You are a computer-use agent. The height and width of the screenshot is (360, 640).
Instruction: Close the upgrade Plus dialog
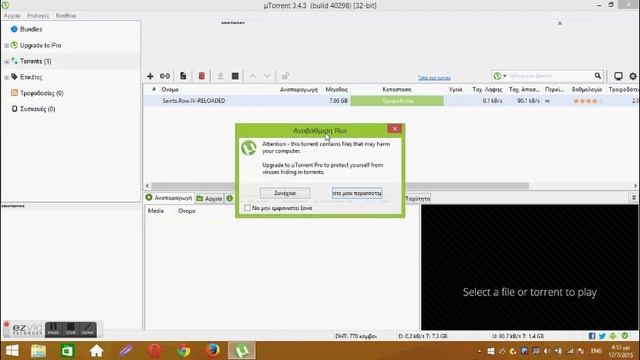[395, 129]
